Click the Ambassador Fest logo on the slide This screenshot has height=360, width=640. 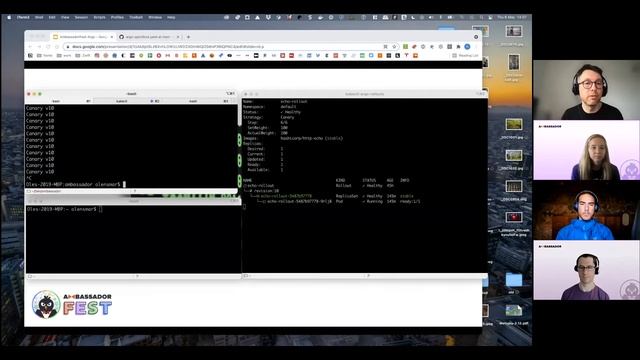pos(72,304)
